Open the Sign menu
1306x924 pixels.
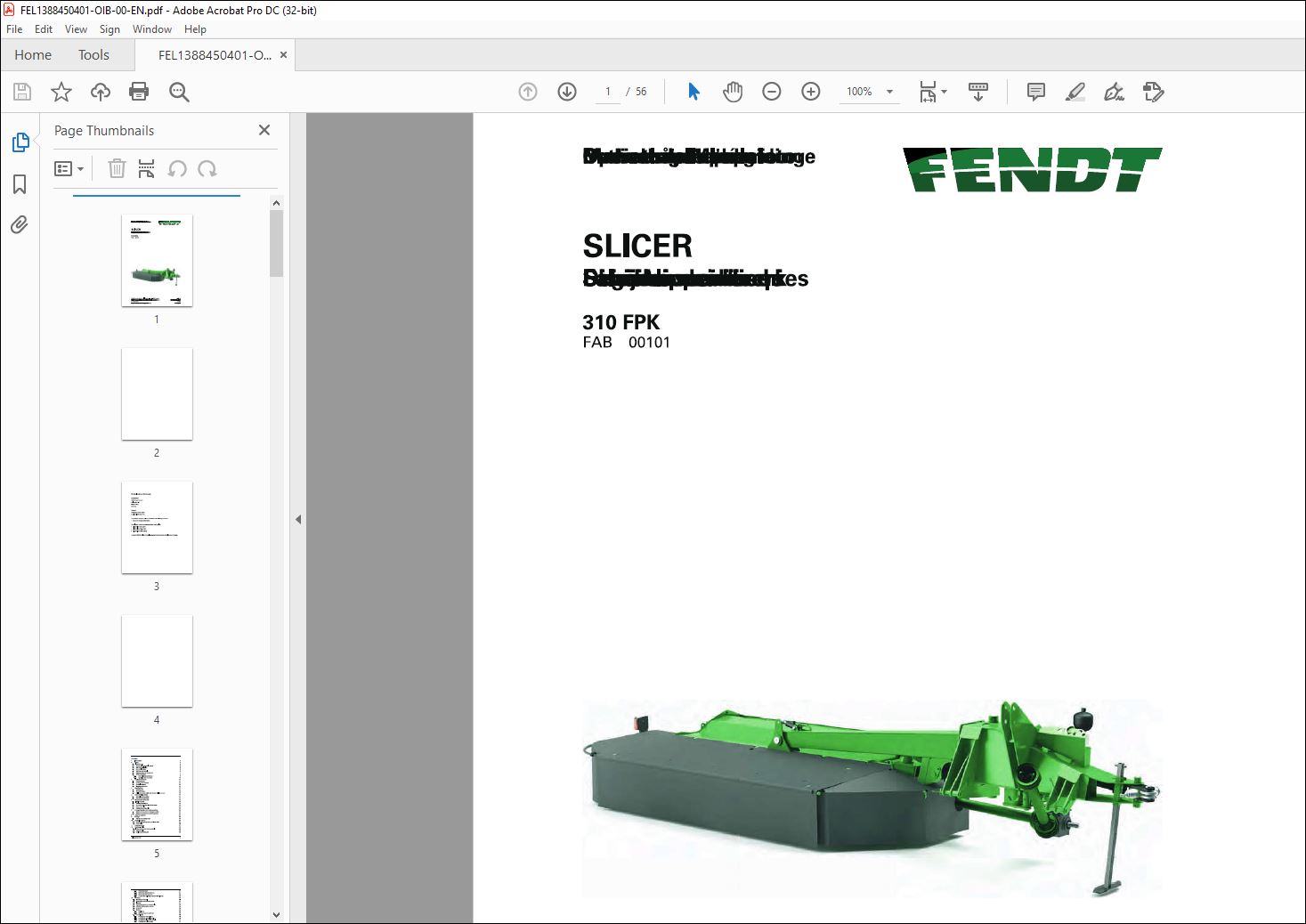tap(110, 29)
